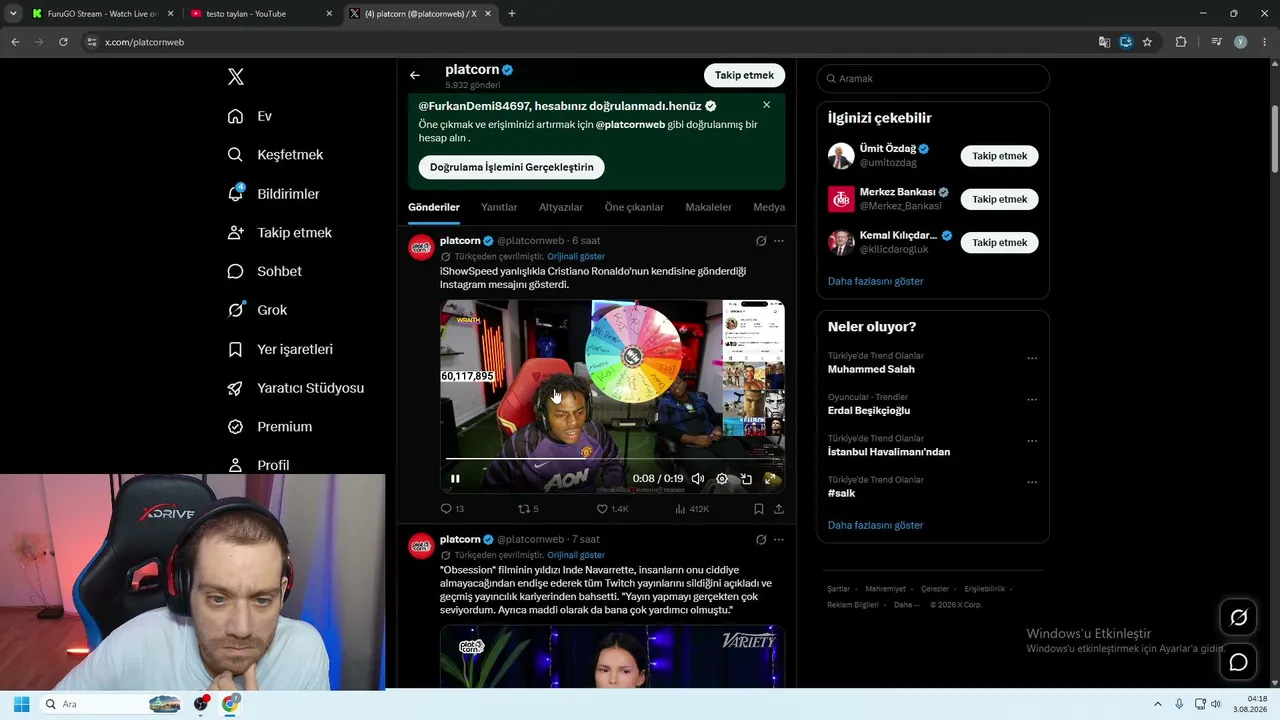Share the iShowSpeed post
Screen dimensions: 1280x720
point(779,509)
